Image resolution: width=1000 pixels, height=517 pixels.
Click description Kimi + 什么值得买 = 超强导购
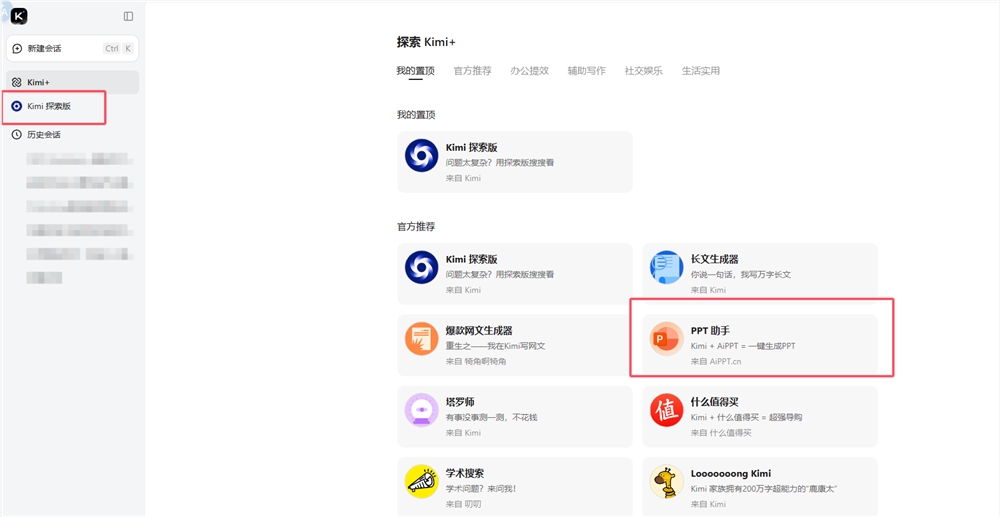pyautogui.click(x=746, y=418)
